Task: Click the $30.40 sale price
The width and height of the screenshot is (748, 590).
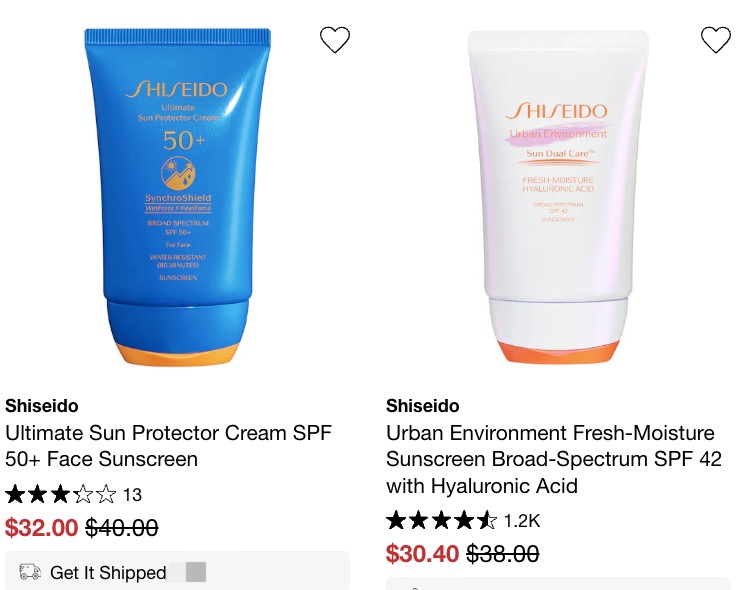Action: pos(422,554)
